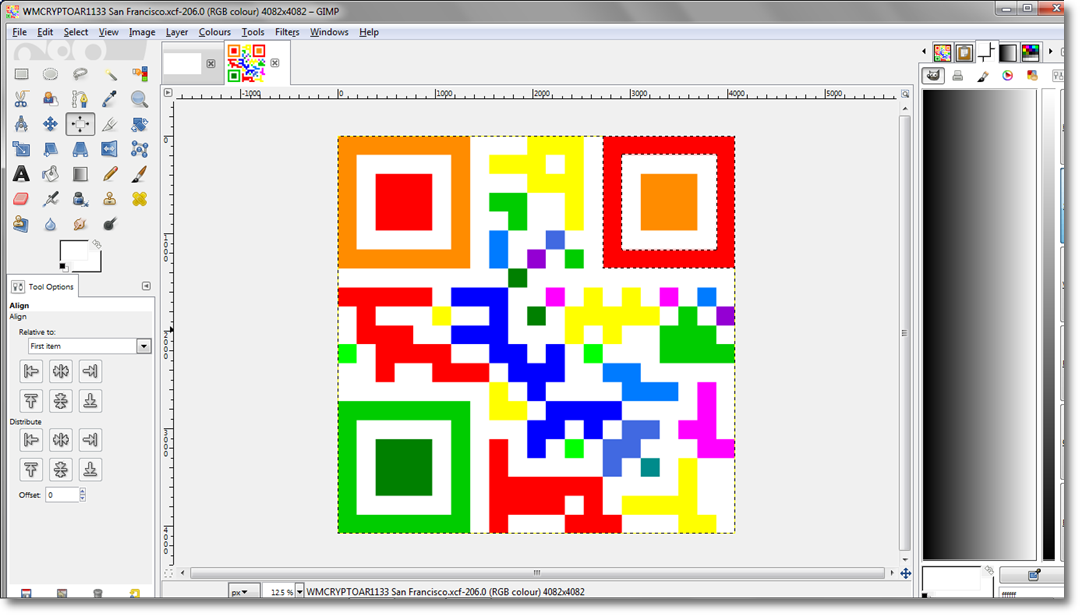Viewport: 1080px width, 615px height.
Task: Select the Scissors Select tool
Action: click(21, 99)
